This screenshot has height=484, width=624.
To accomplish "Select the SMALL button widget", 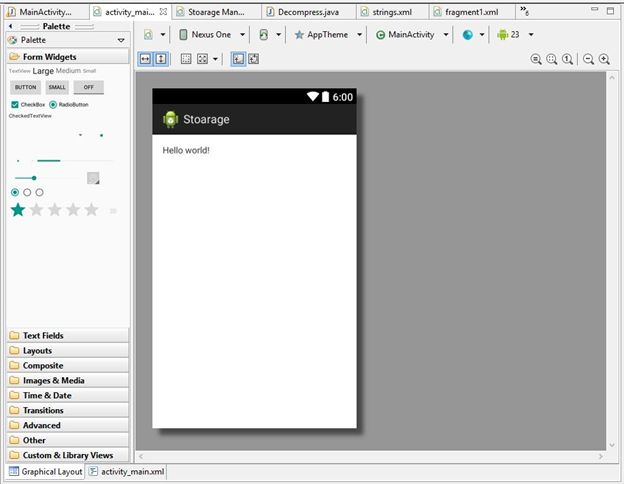I will [x=57, y=87].
